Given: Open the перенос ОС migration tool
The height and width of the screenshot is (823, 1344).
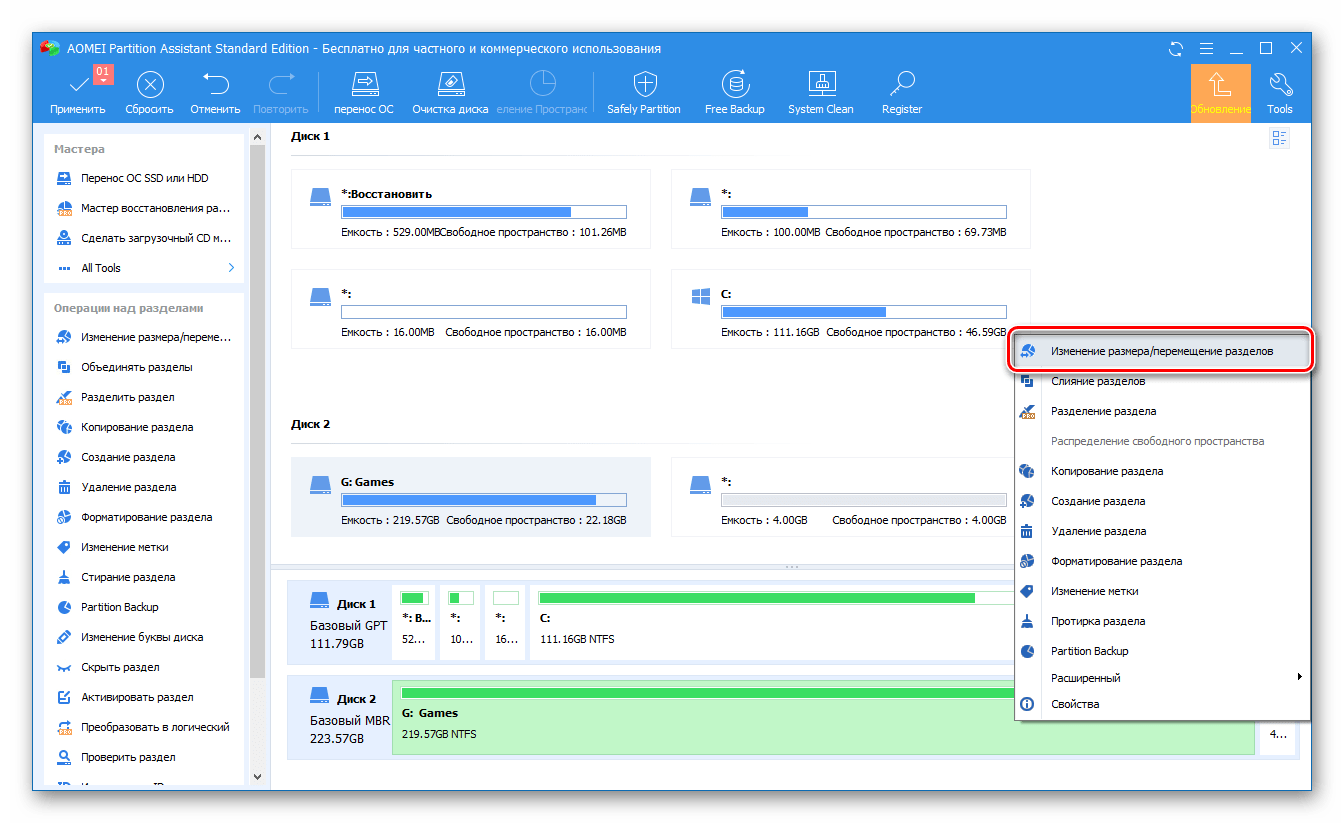Looking at the screenshot, I should [x=364, y=85].
